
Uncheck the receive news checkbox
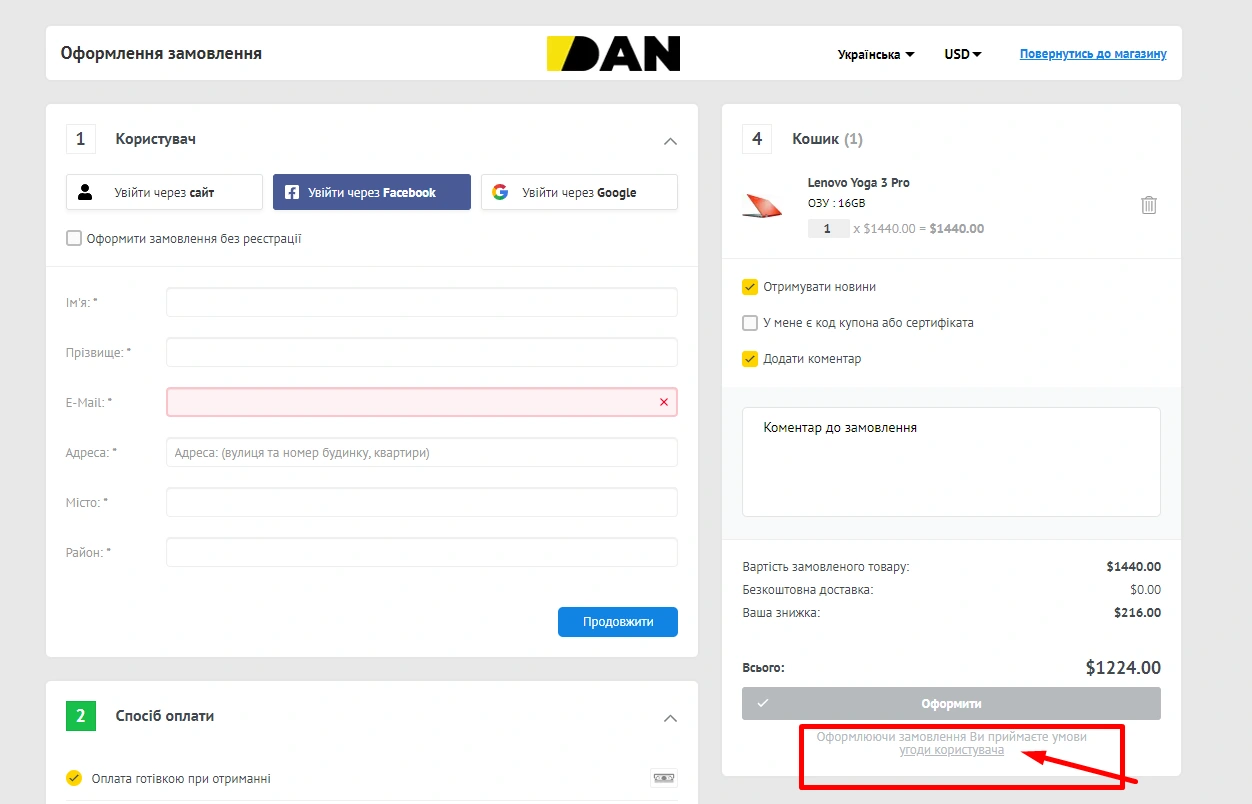point(750,287)
